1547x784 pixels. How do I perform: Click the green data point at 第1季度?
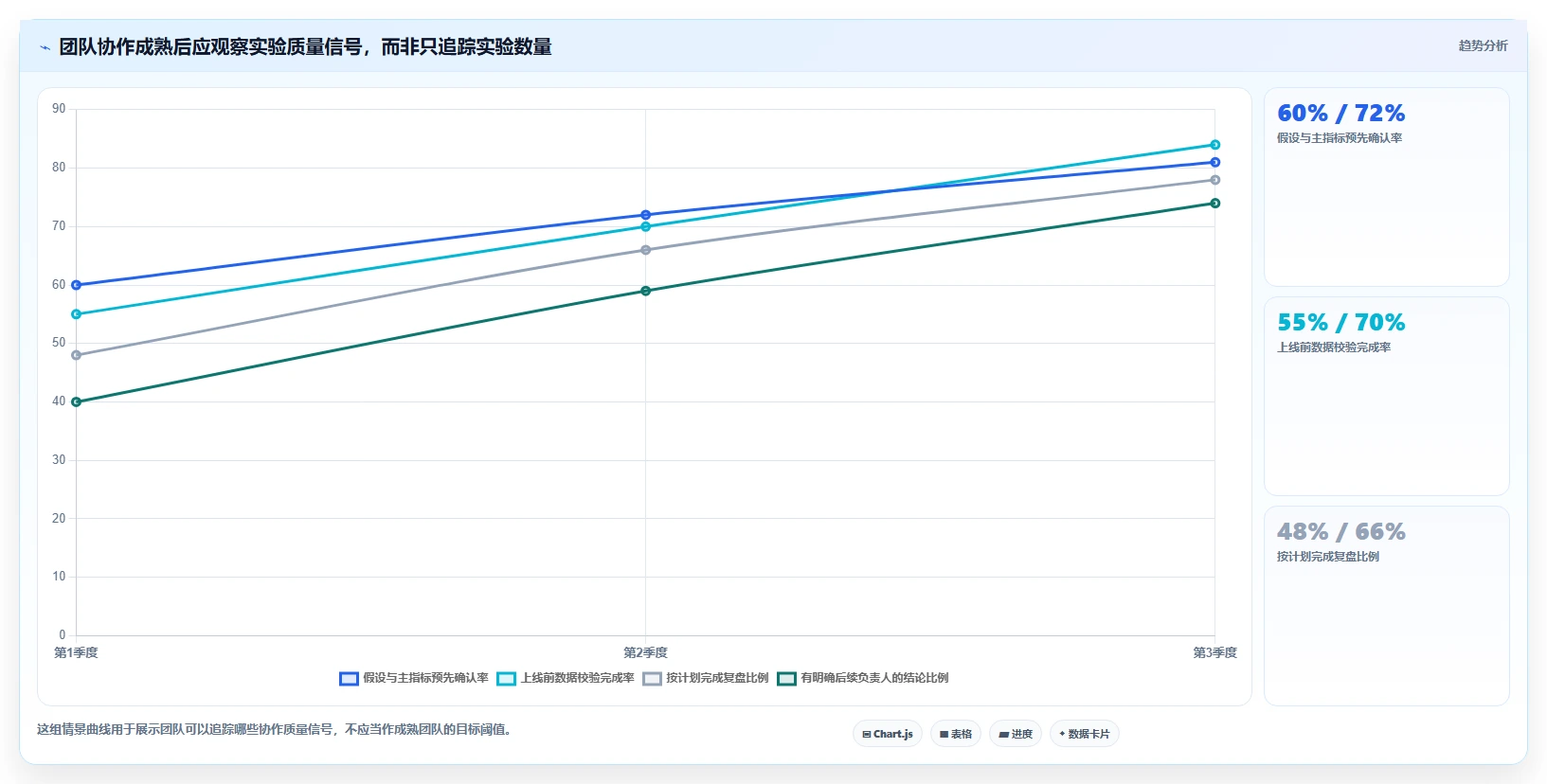[77, 401]
